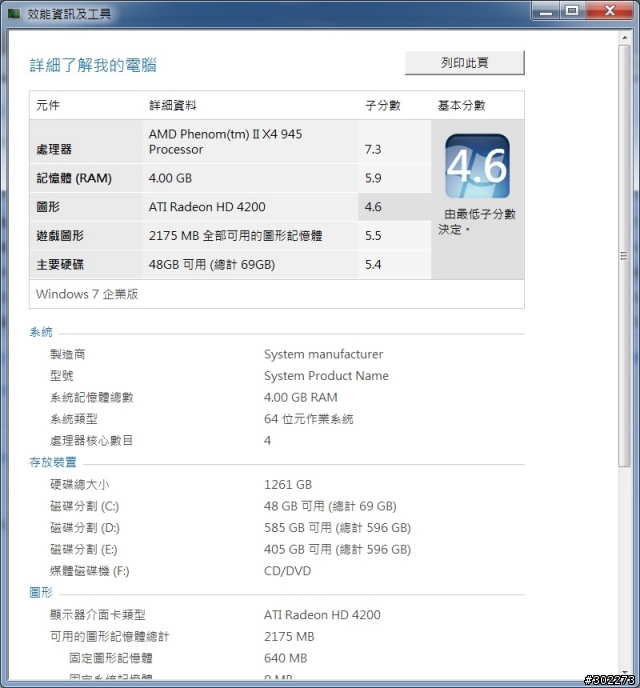Minimize the 效能資訊及工具 window
640x688 pixels.
pyautogui.click(x=546, y=11)
